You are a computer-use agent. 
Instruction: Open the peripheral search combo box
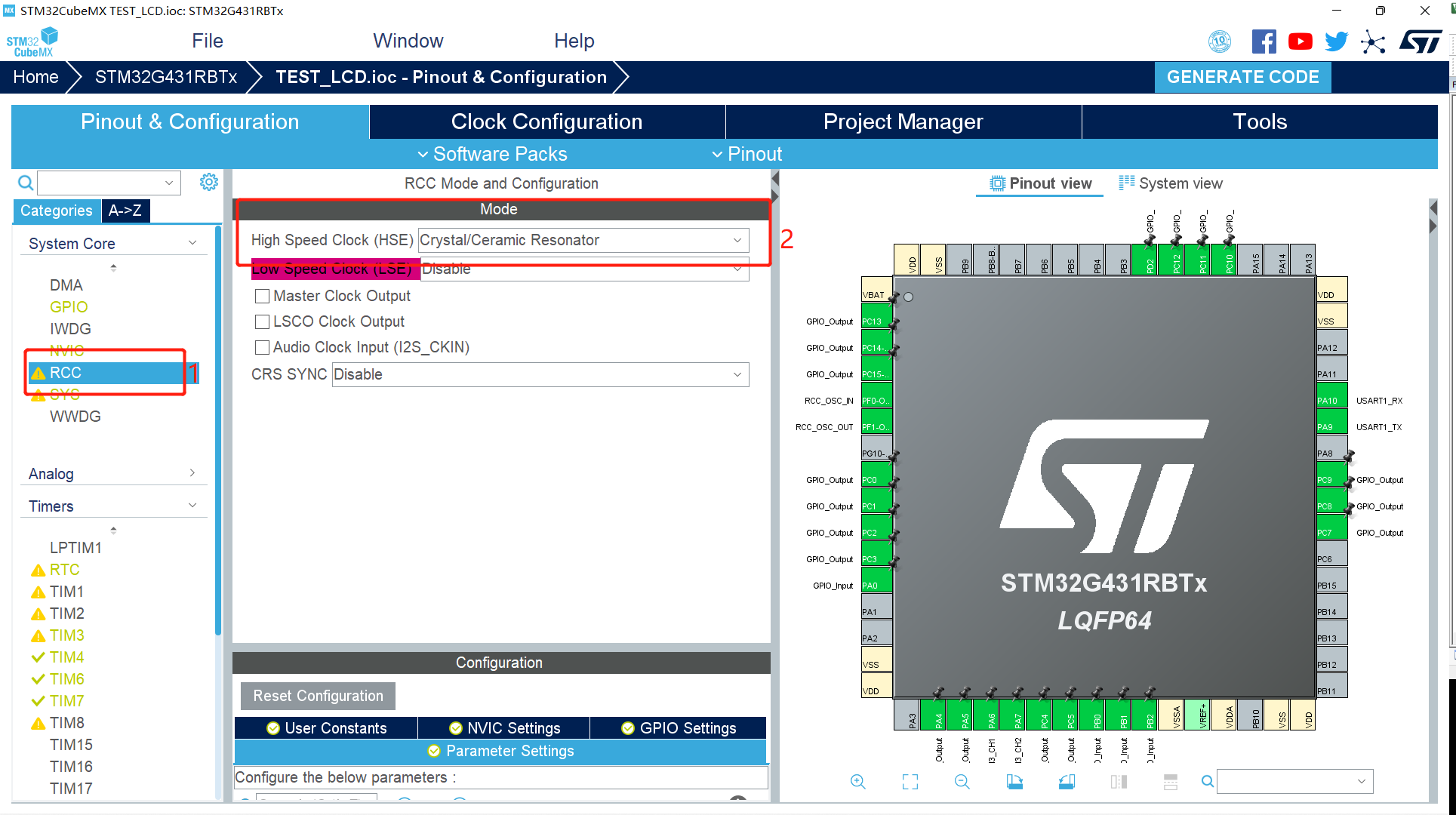(x=109, y=183)
